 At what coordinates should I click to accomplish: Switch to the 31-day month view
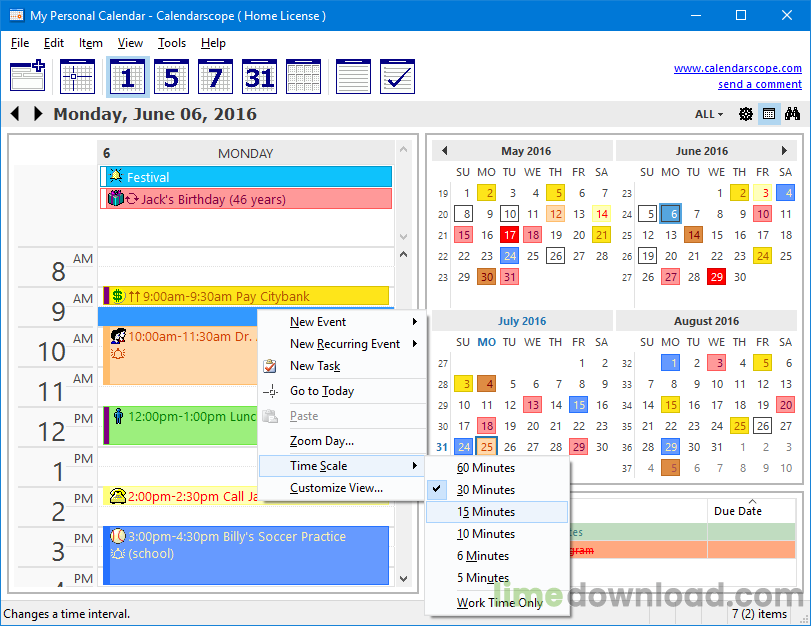tap(259, 77)
